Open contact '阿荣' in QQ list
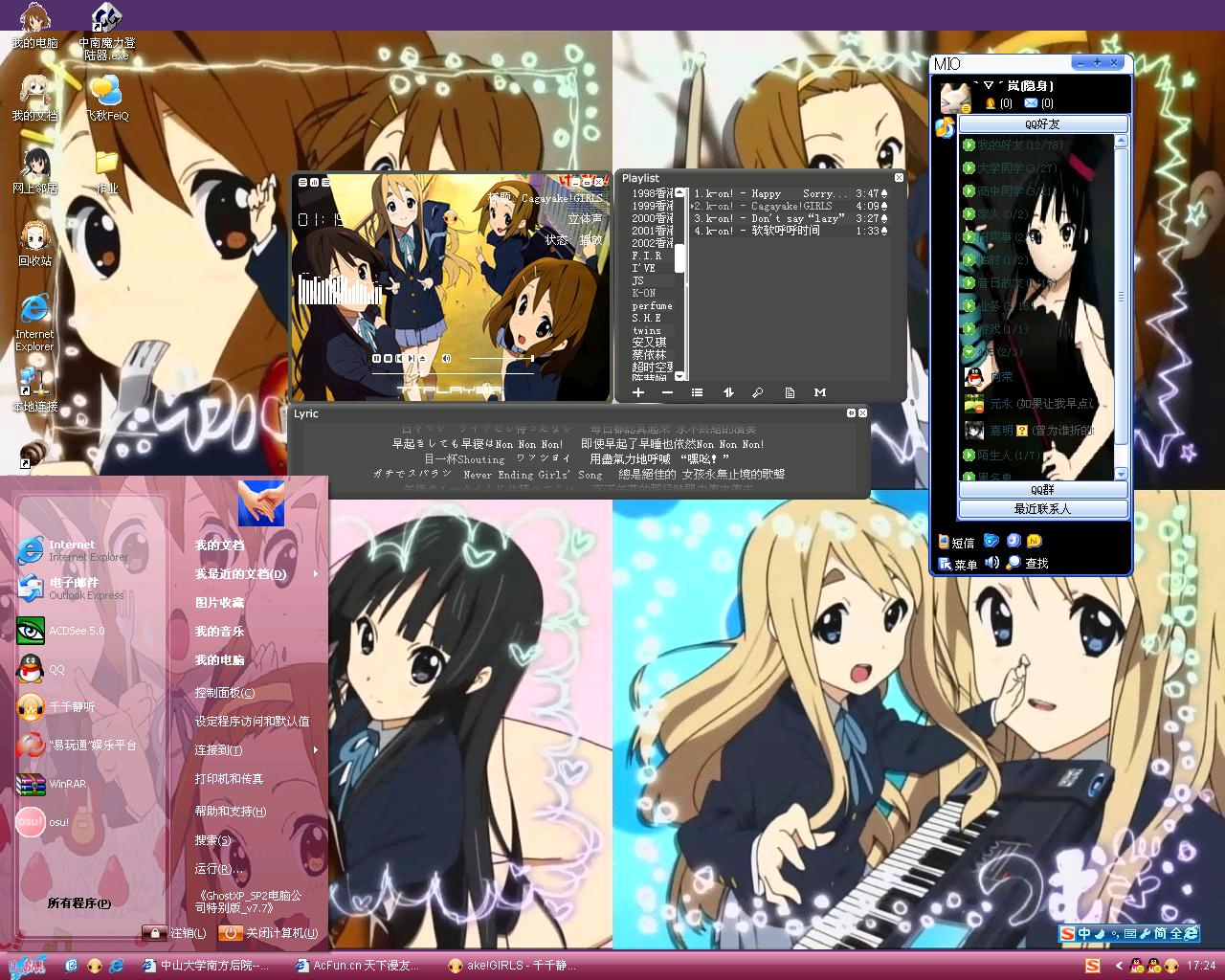Image resolution: width=1225 pixels, height=980 pixels. tap(991, 377)
